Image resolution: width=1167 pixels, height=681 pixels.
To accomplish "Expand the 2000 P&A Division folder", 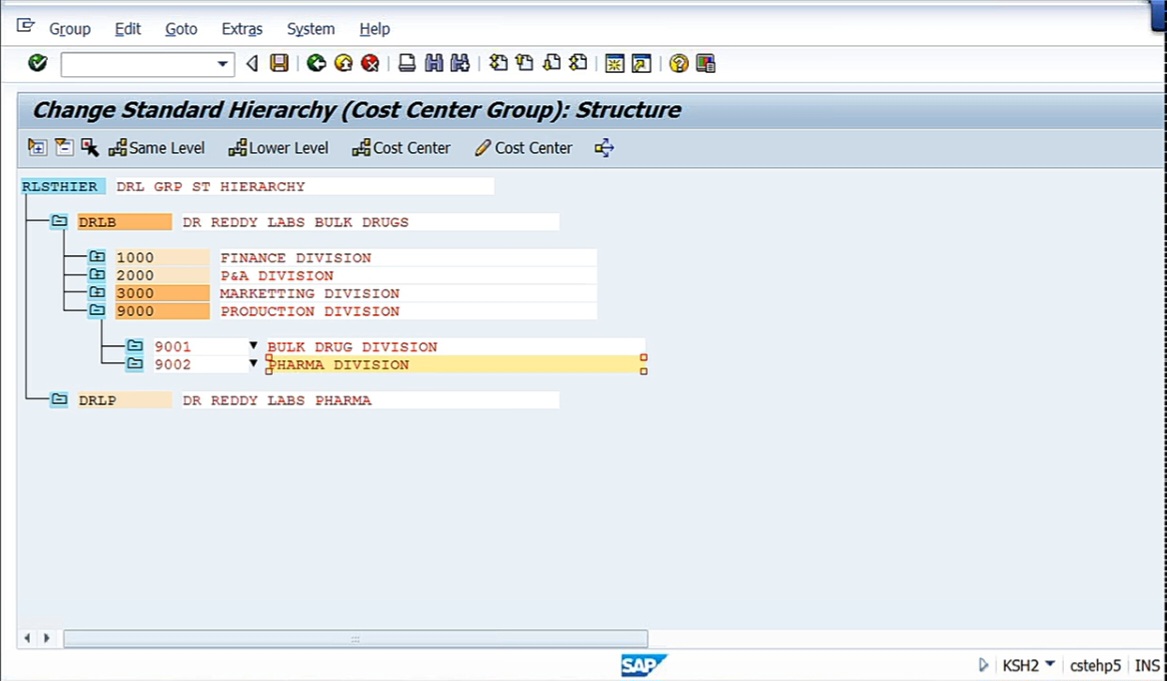I will (x=97, y=275).
